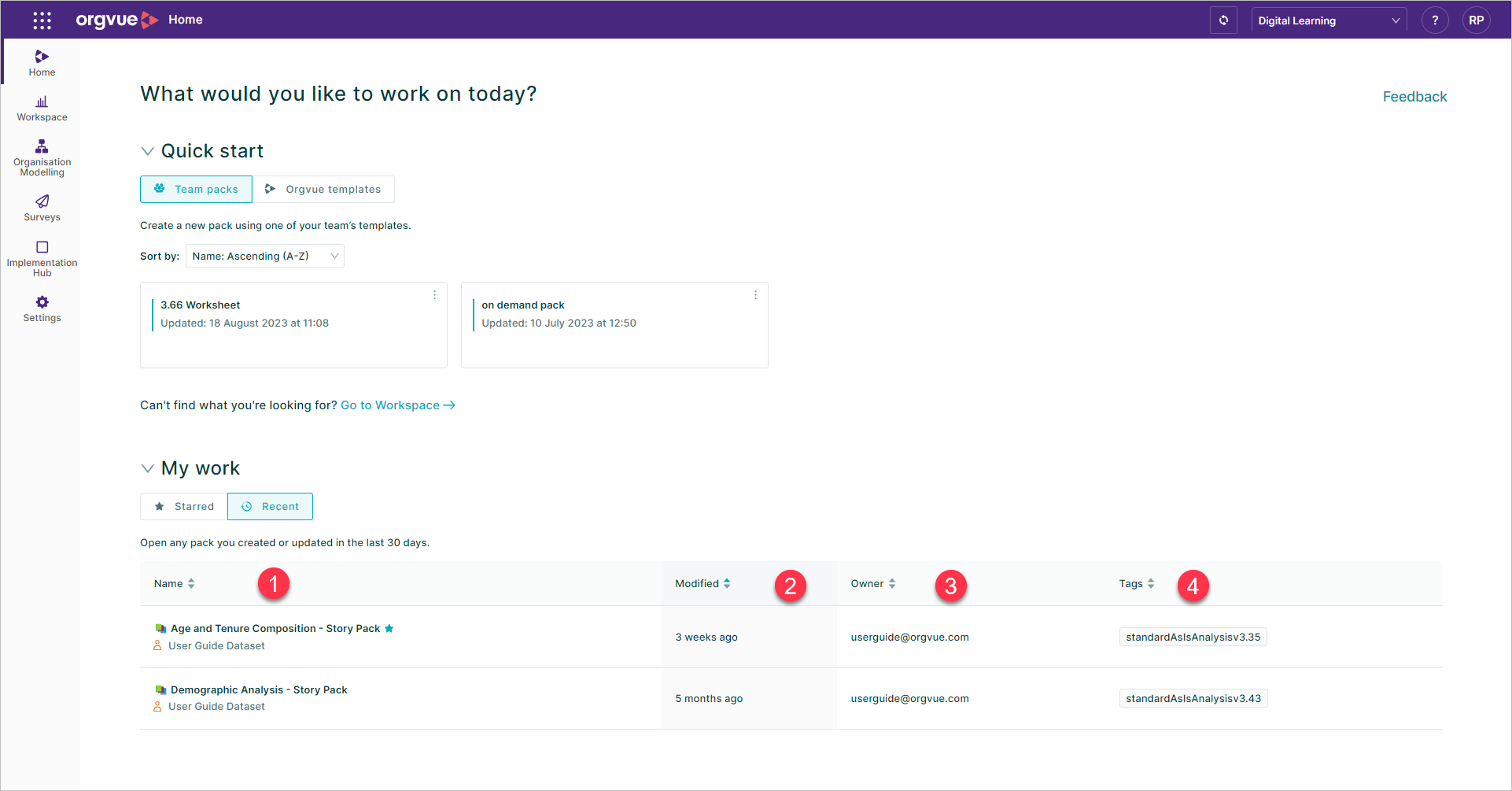Screen dimensions: 1512x791
Task: Switch to the Starred view
Action: 183,506
